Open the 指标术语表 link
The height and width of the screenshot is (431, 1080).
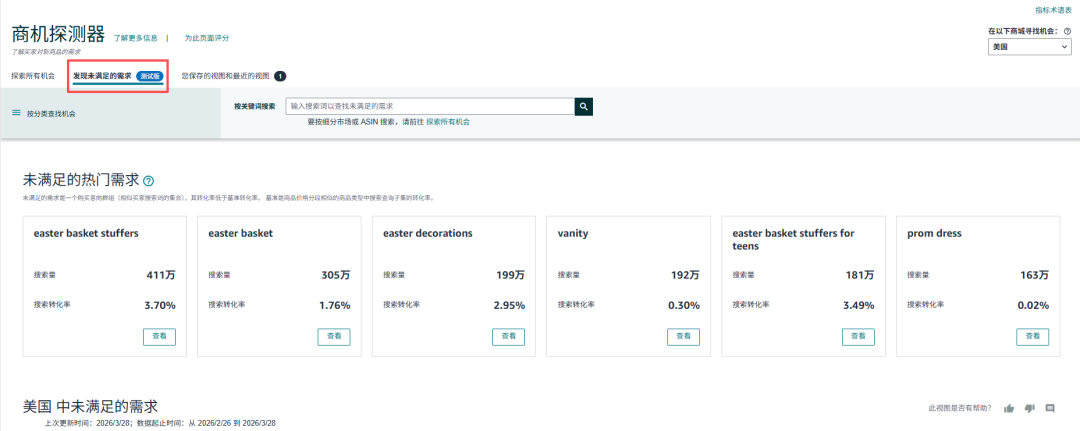(x=1053, y=9)
